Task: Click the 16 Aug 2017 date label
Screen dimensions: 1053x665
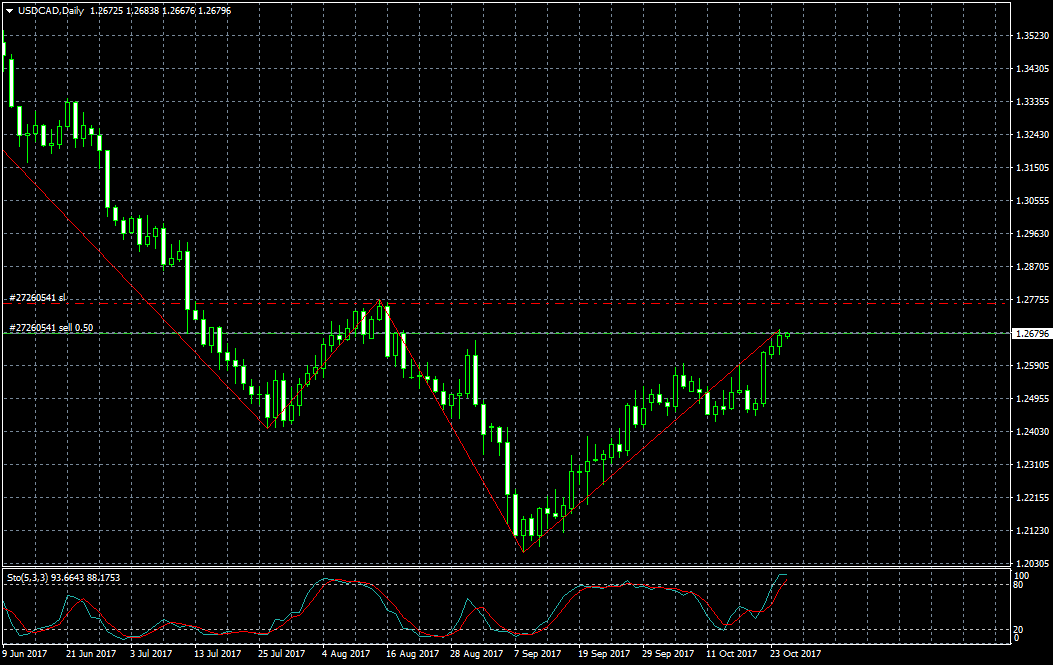Action: (x=411, y=654)
